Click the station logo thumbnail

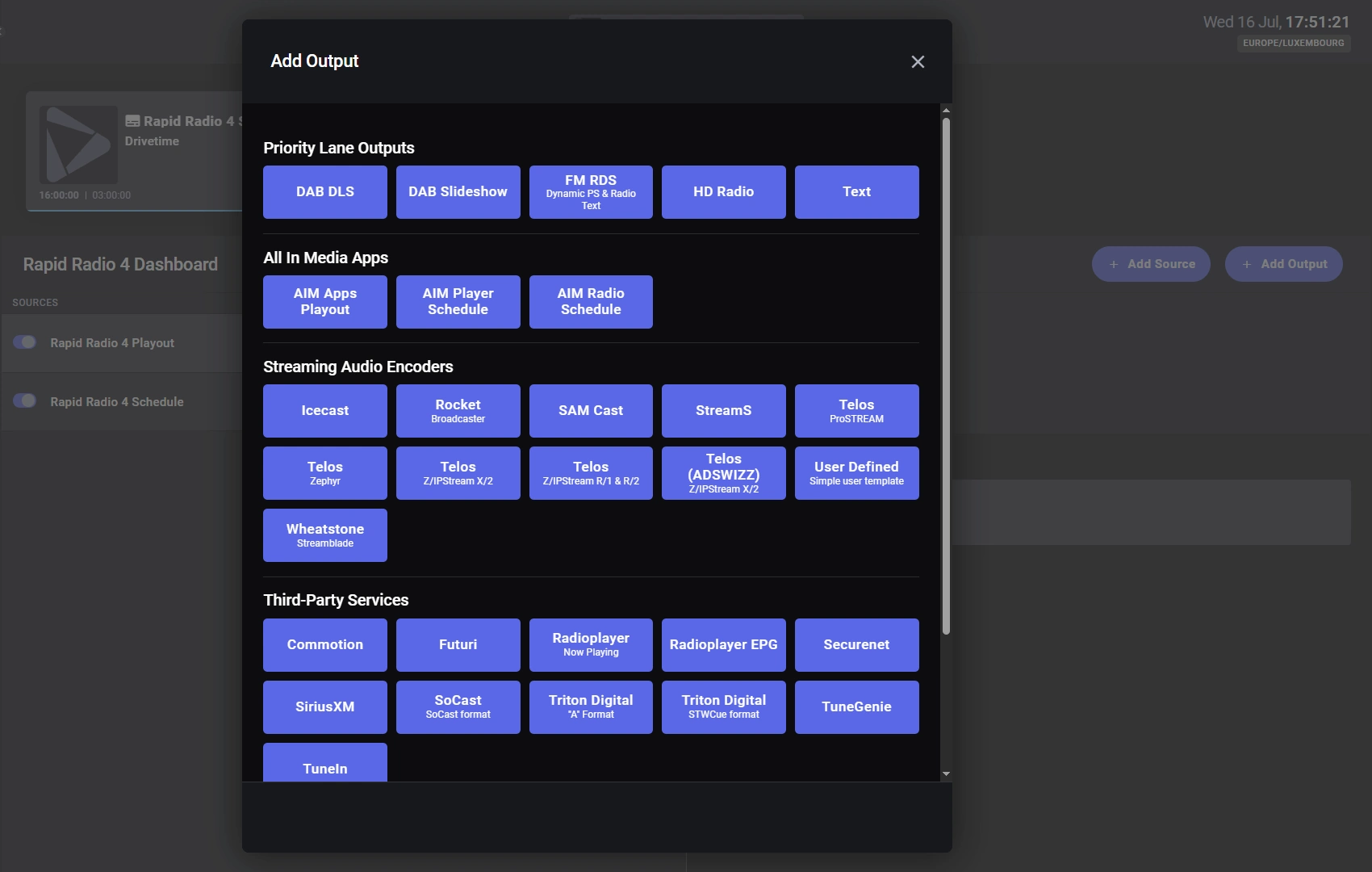pyautogui.click(x=78, y=145)
